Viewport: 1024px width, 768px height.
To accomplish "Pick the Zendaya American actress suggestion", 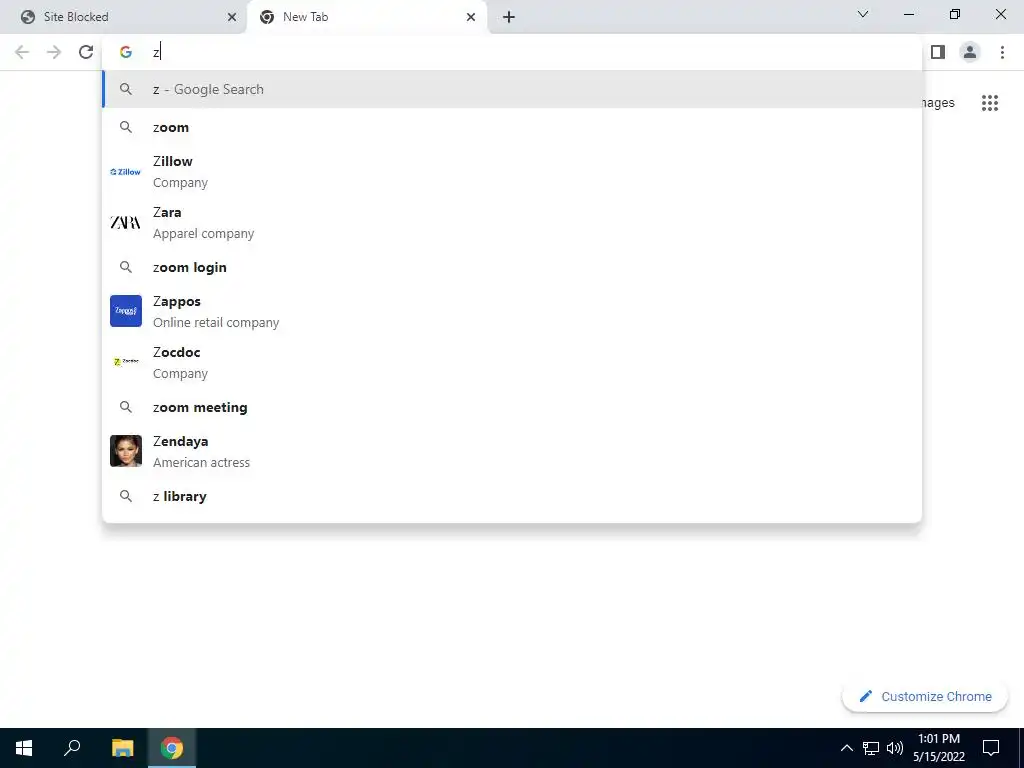I will [512, 451].
